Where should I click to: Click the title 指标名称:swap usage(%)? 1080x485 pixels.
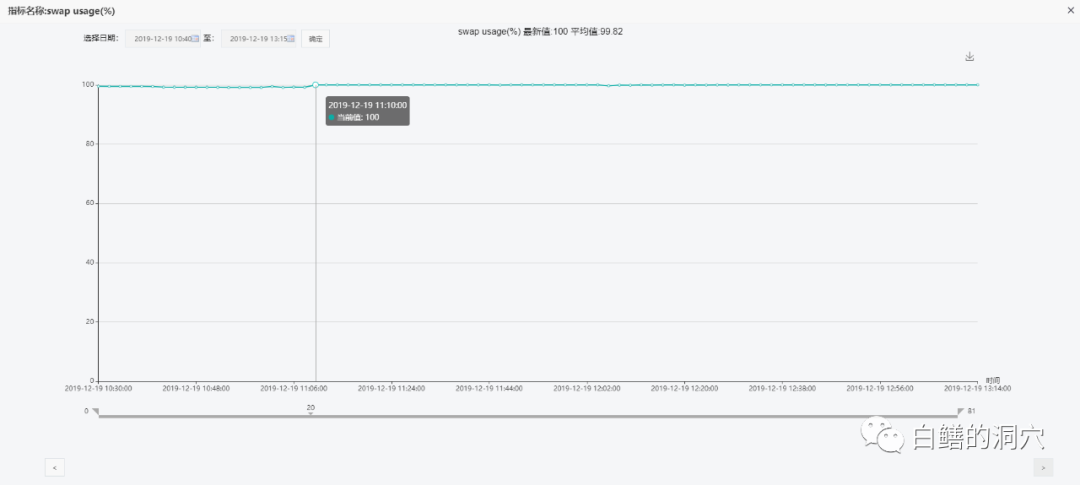tap(61, 10)
